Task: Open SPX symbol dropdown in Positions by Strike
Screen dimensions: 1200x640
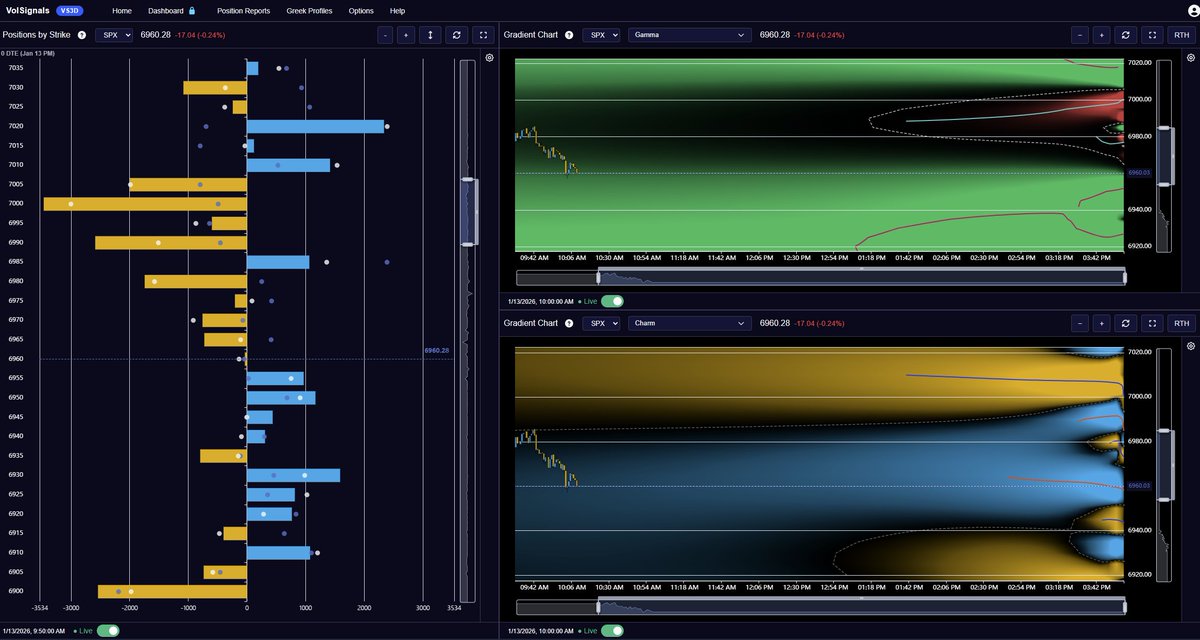Action: 114,35
